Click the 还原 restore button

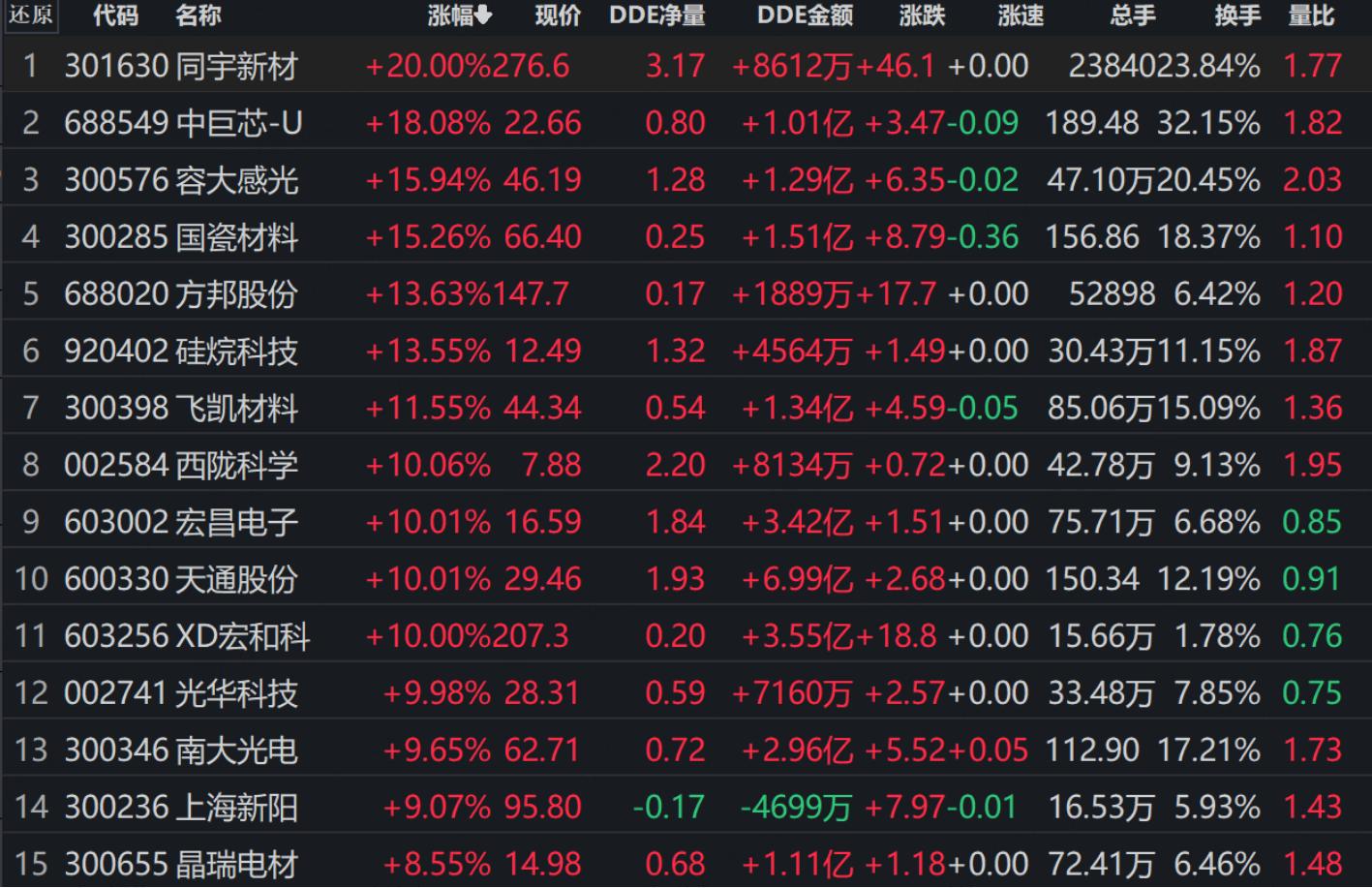coord(30,15)
